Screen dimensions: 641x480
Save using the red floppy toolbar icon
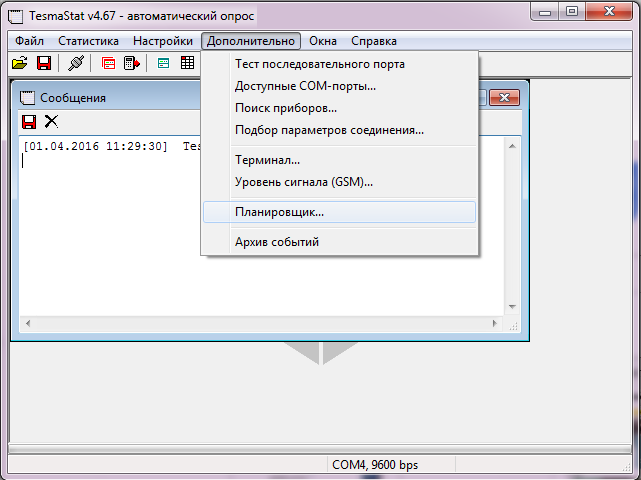44,63
